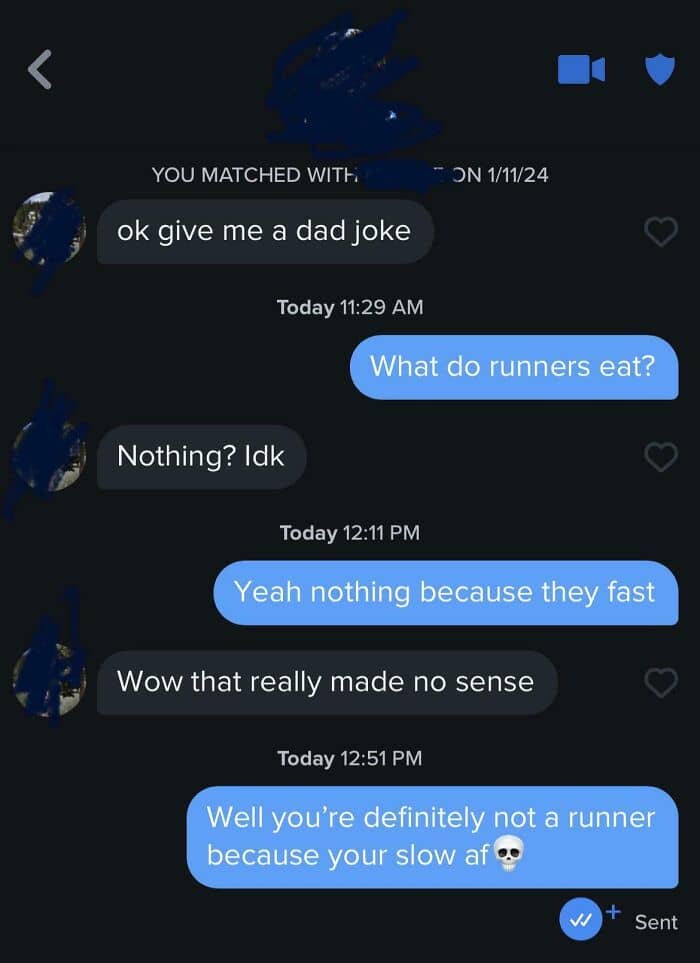Like the 'ok give me a dad joke' message
Screen dimensions: 700x963
click(x=661, y=232)
